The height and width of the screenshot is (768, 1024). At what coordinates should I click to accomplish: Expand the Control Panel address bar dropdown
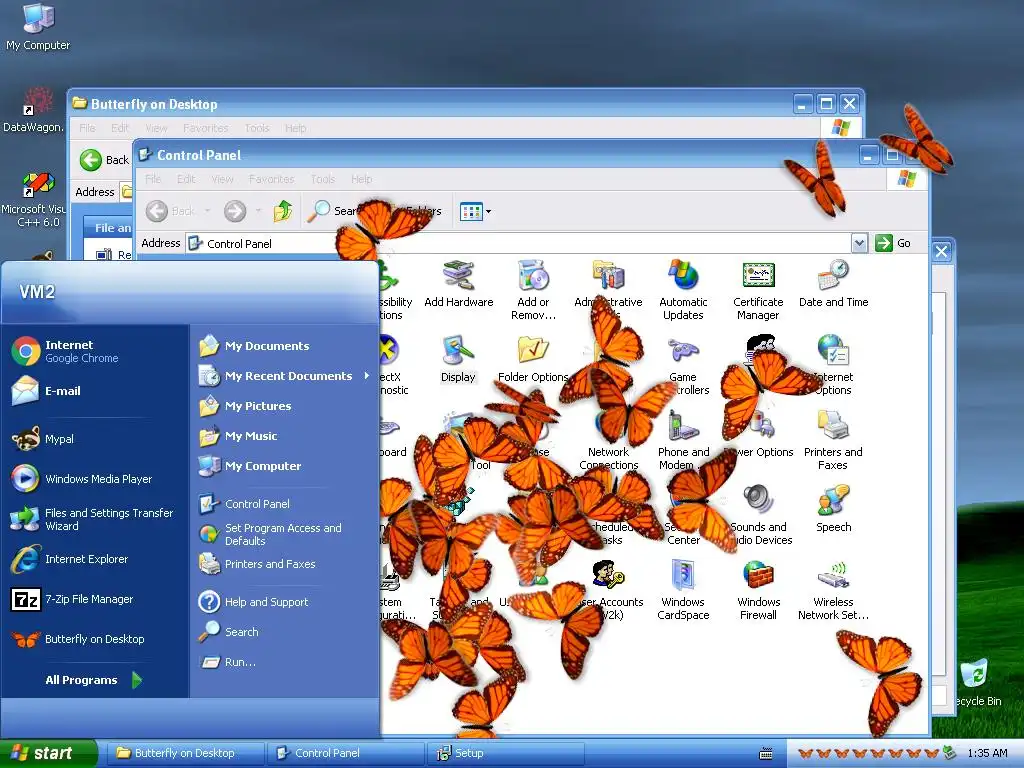click(x=859, y=243)
